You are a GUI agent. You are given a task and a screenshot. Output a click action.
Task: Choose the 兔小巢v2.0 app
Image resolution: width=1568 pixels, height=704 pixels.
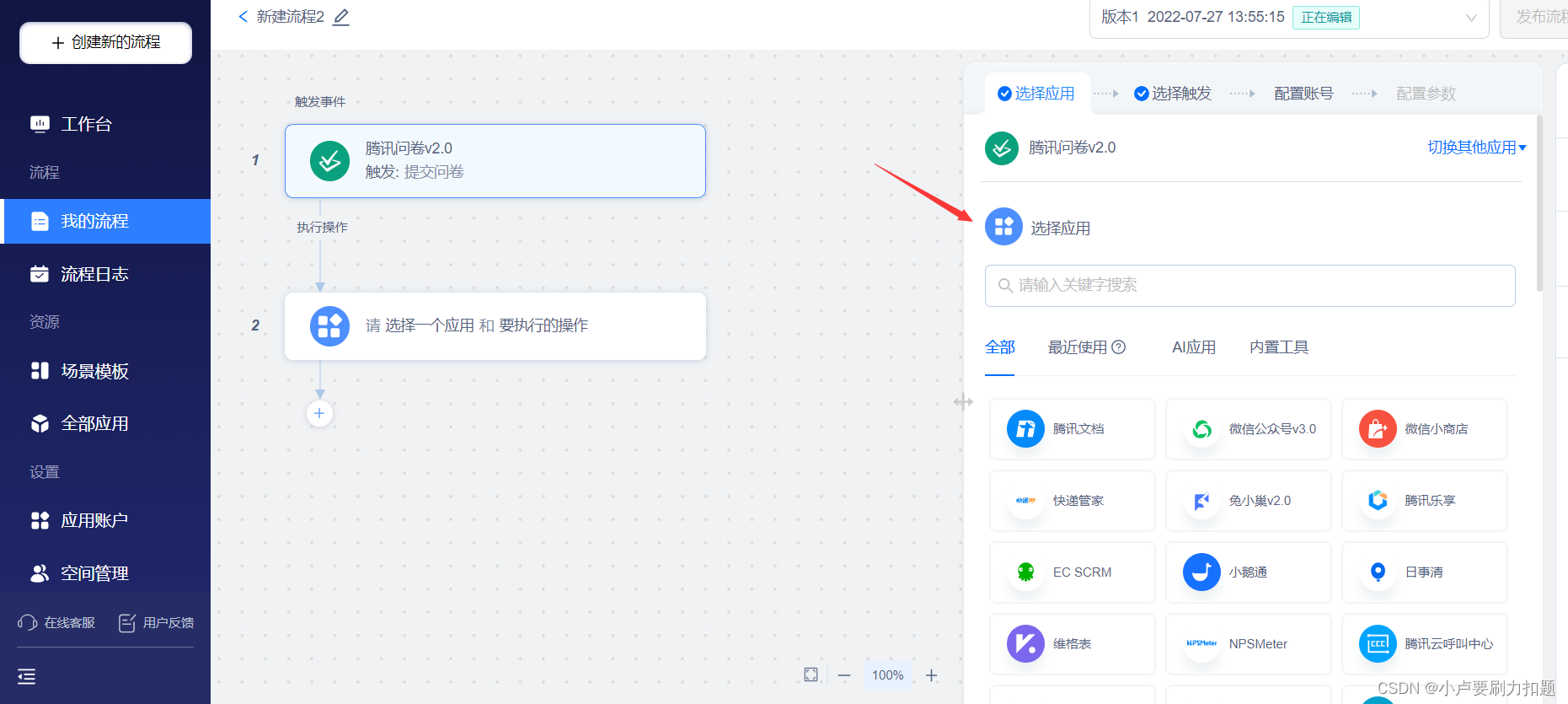[1249, 501]
